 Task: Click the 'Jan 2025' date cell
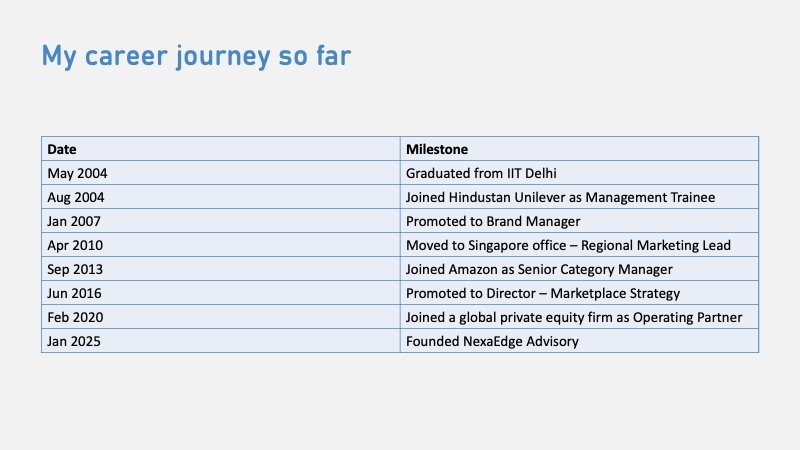click(220, 342)
